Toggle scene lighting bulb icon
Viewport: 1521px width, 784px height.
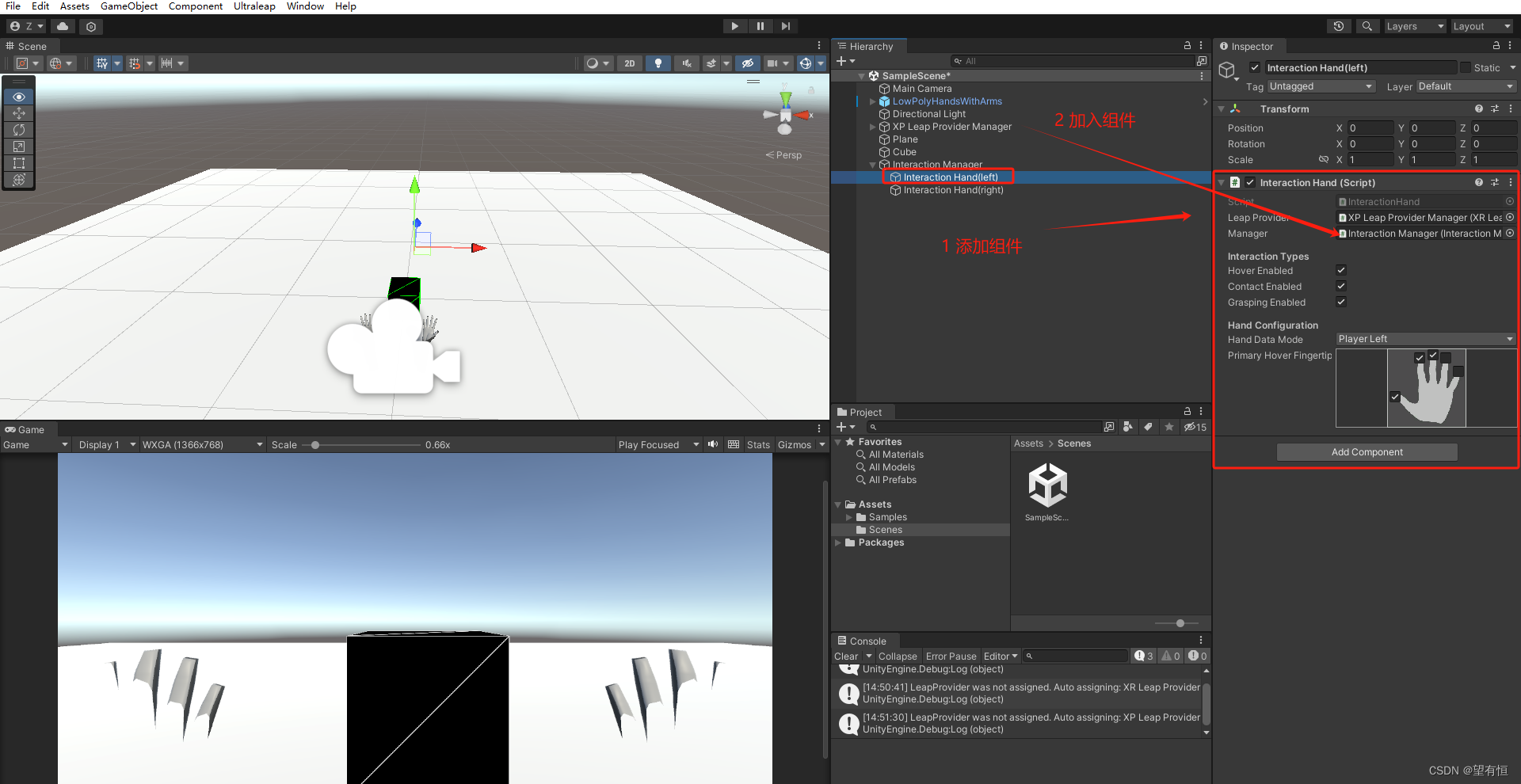click(658, 63)
